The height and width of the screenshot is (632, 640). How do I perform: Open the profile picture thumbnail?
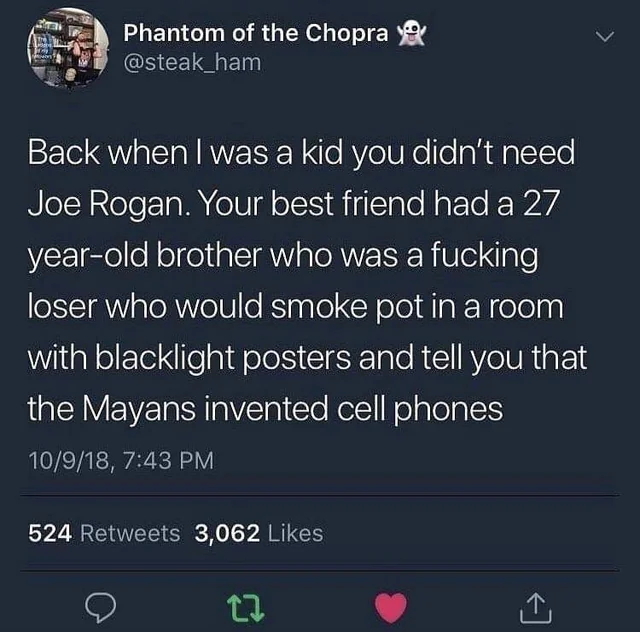coord(68,48)
